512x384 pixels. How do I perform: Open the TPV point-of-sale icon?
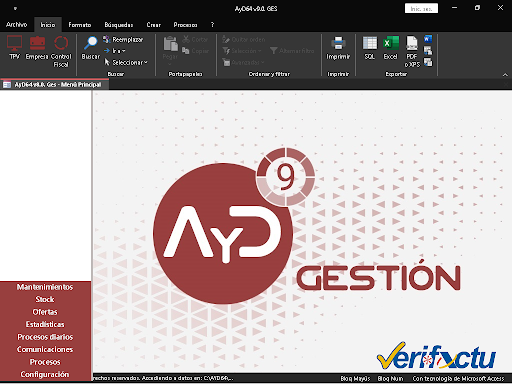click(x=14, y=48)
